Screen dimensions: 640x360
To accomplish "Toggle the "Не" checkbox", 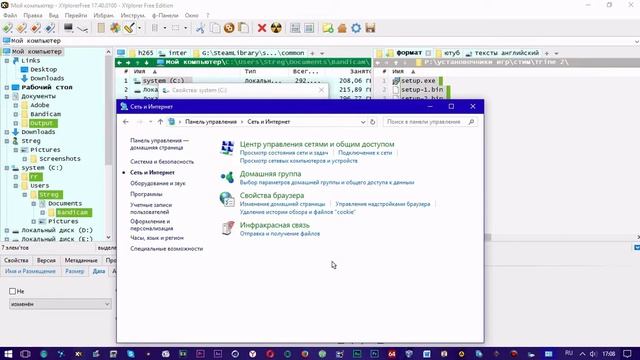I will click(12, 291).
